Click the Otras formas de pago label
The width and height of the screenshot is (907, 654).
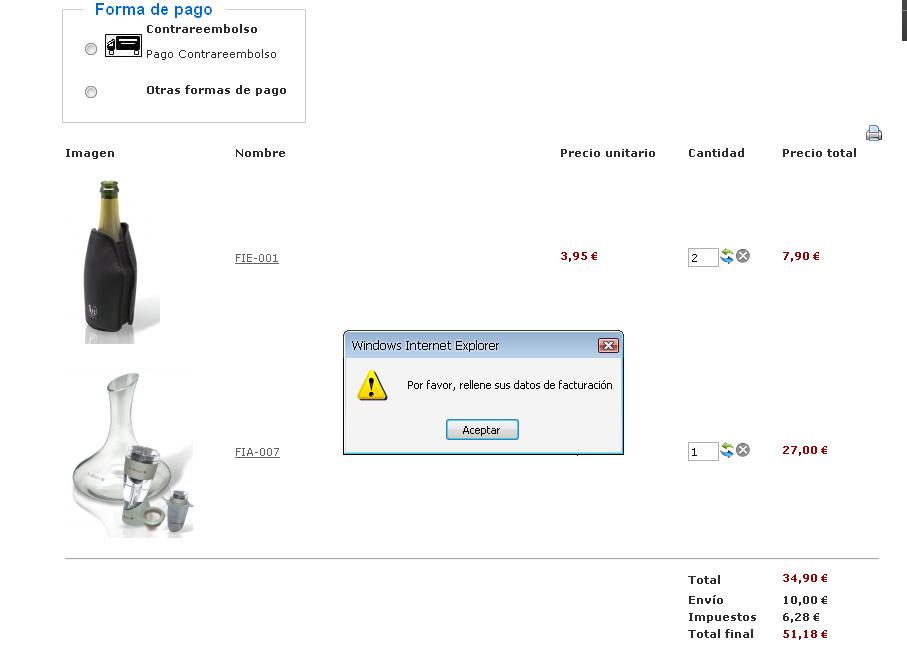tap(216, 90)
